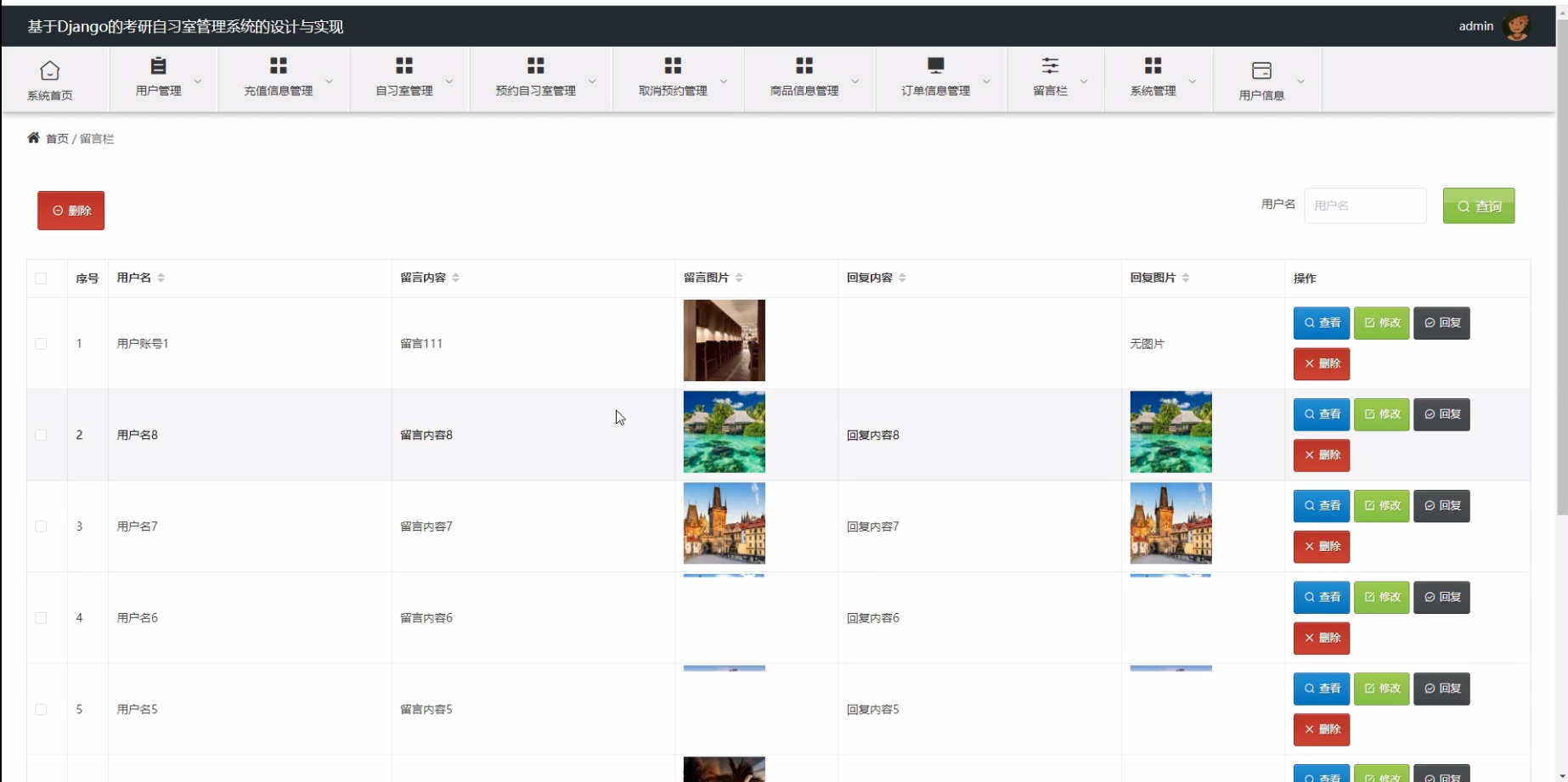Open 回复图片 thumbnail for 用户名8
Screen dimensions: 1568x782
click(x=1170, y=432)
